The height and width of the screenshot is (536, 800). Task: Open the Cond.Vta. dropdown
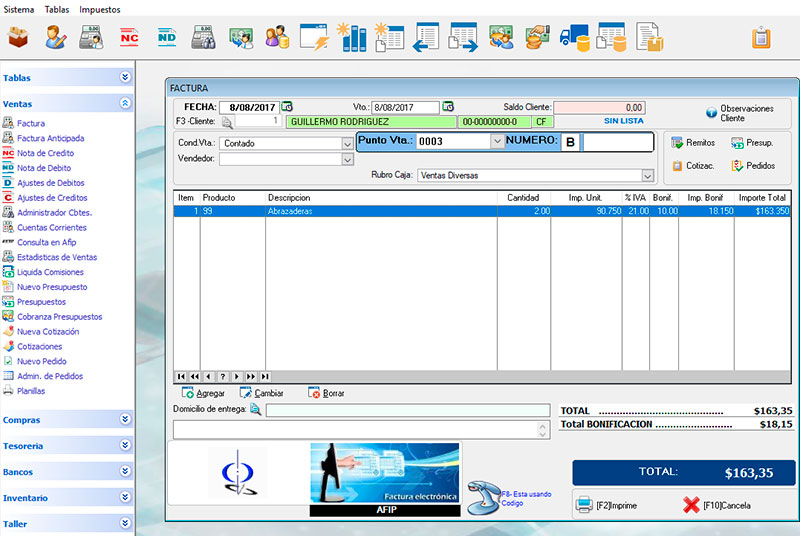coord(347,143)
